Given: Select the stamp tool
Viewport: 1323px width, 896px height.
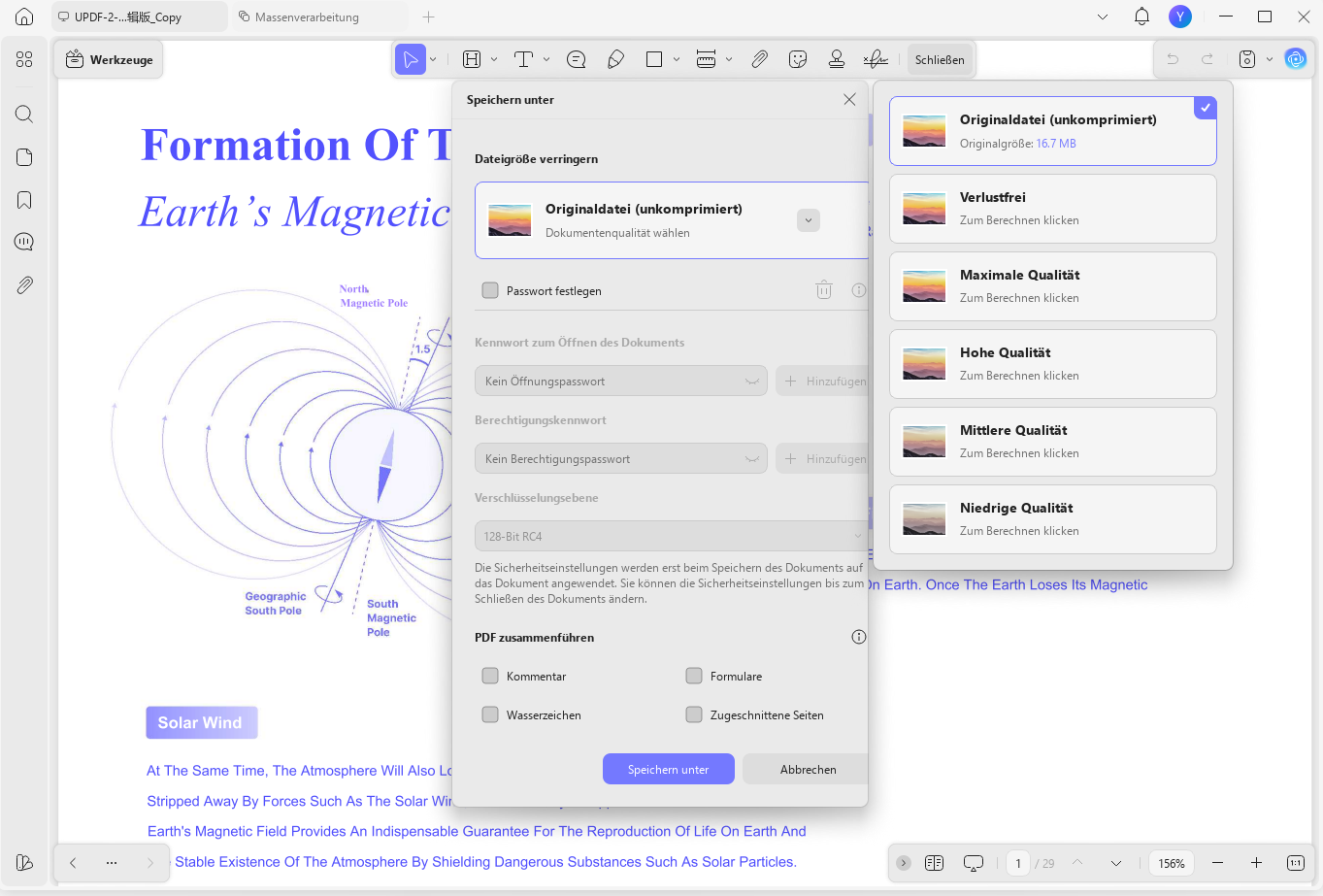Looking at the screenshot, I should tap(837, 59).
